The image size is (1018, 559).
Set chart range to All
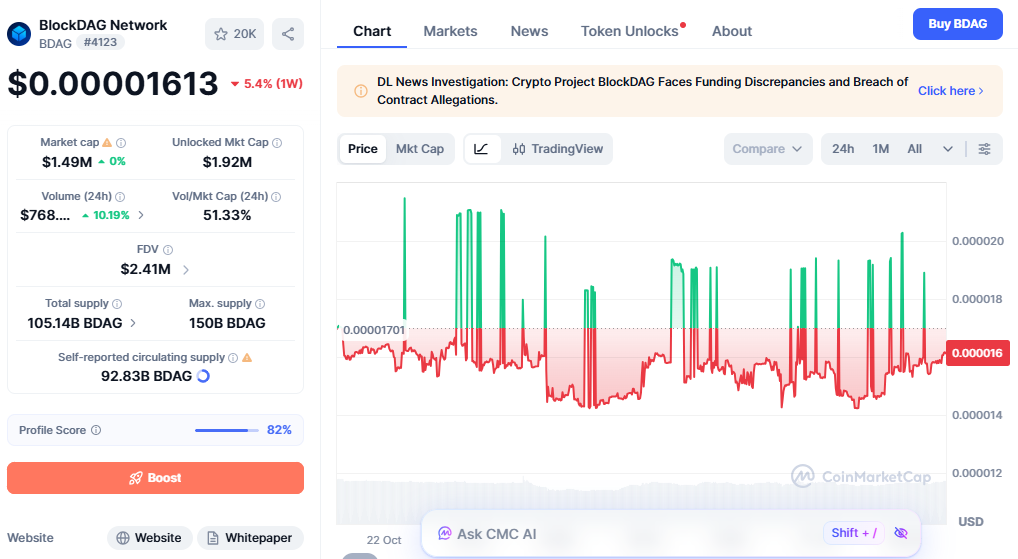[914, 149]
